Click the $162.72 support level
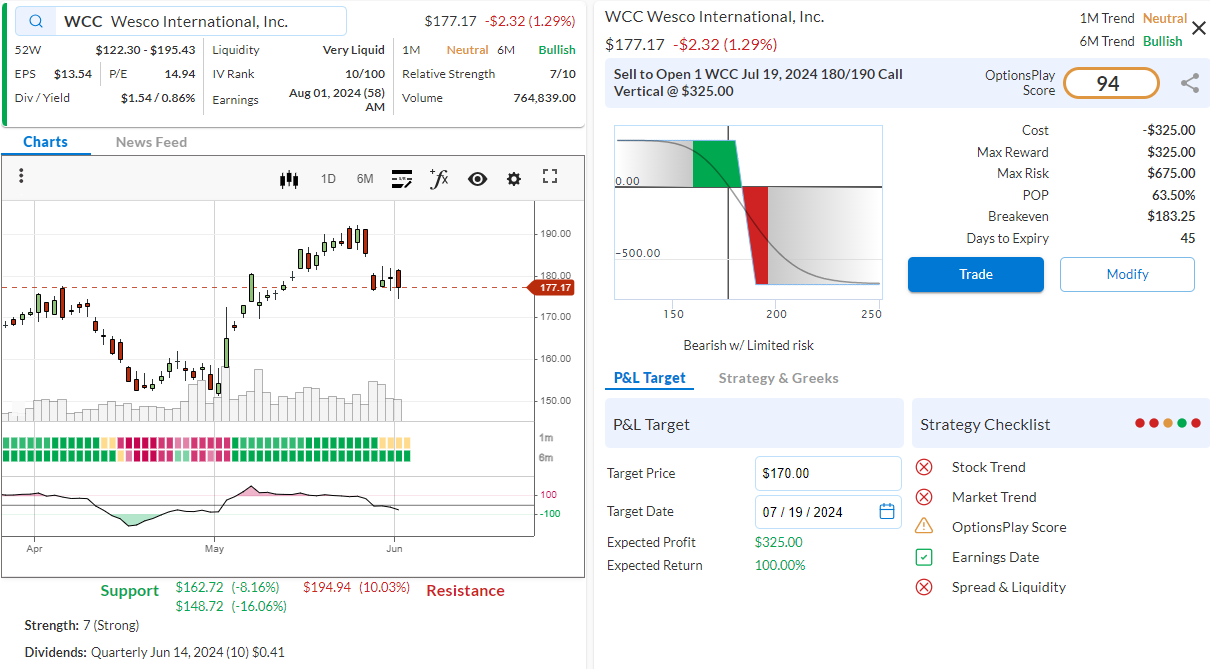Viewport: 1210px width, 669px height. [227, 587]
